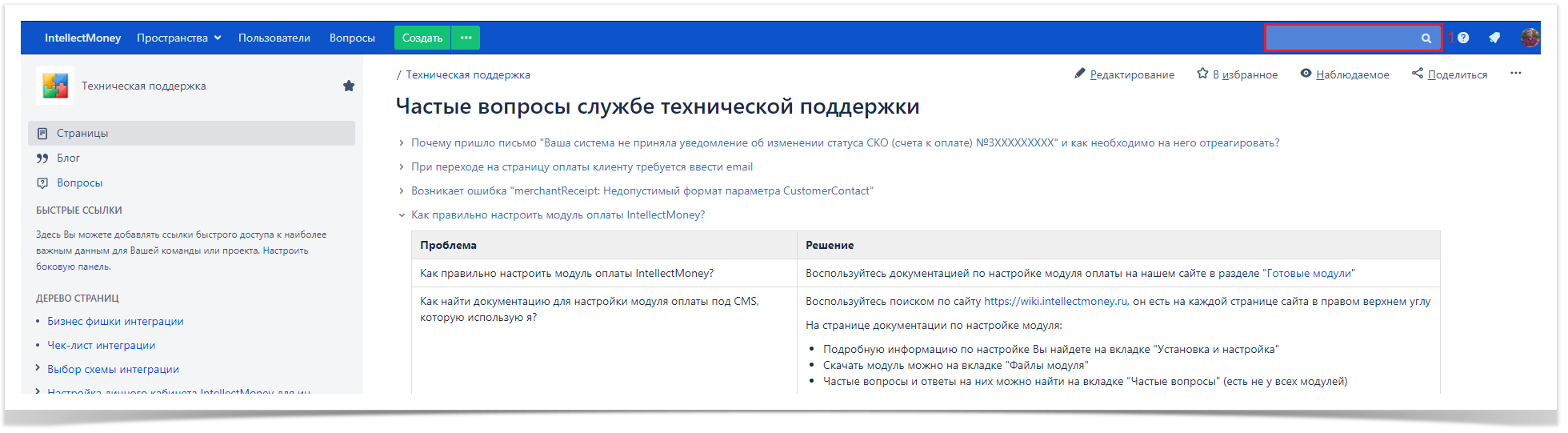
Task: Click the Техническая поддержка space logo
Action: pyautogui.click(x=55, y=86)
